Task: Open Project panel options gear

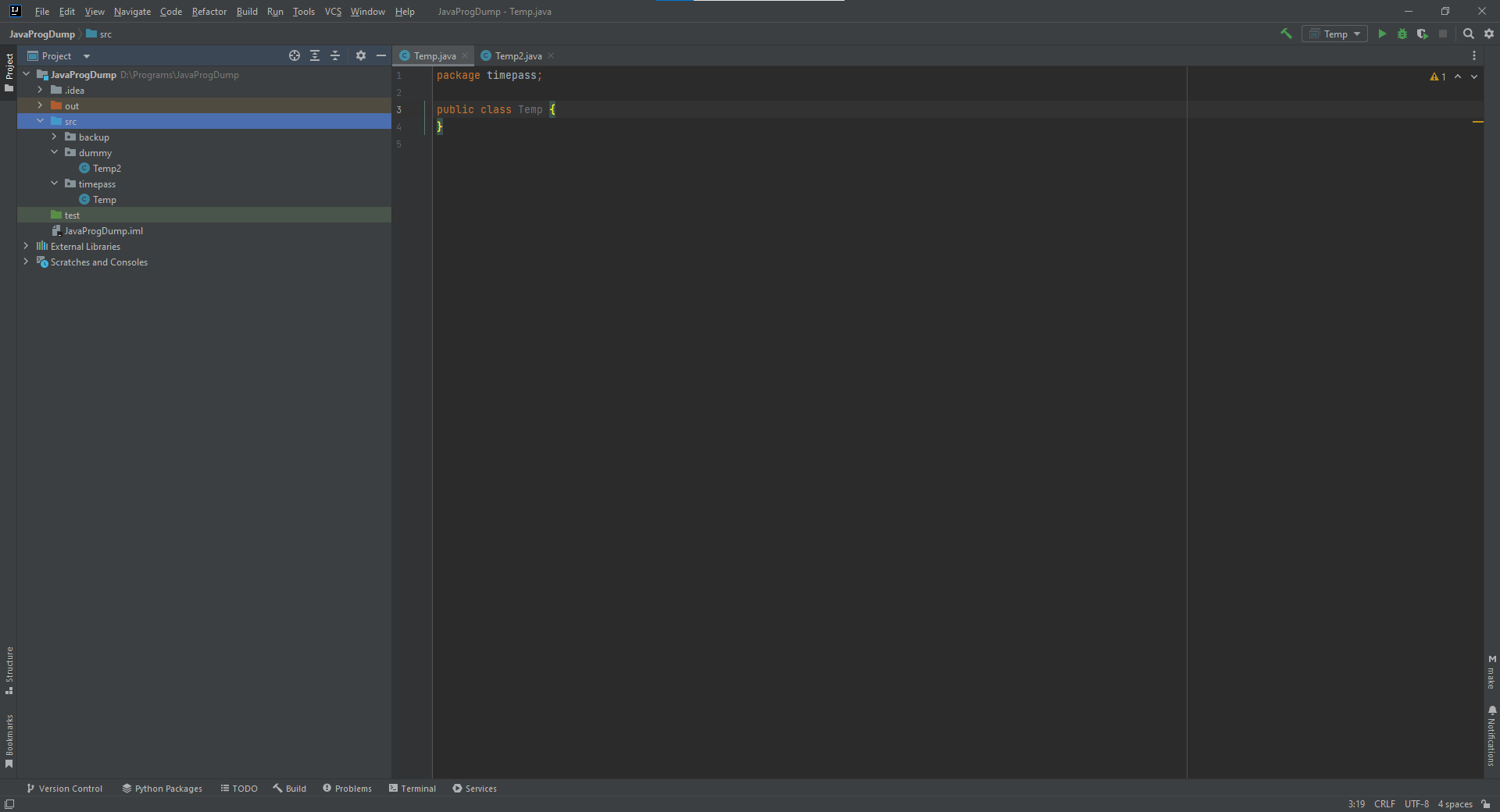Action: [x=361, y=55]
